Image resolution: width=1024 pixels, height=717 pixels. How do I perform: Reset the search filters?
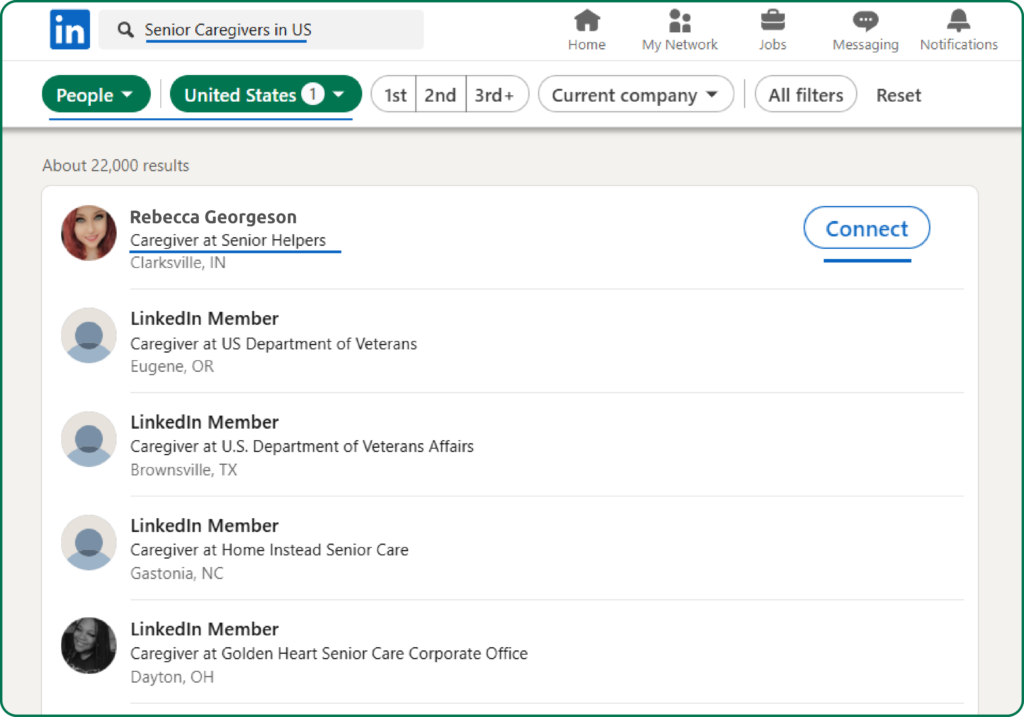[x=899, y=95]
